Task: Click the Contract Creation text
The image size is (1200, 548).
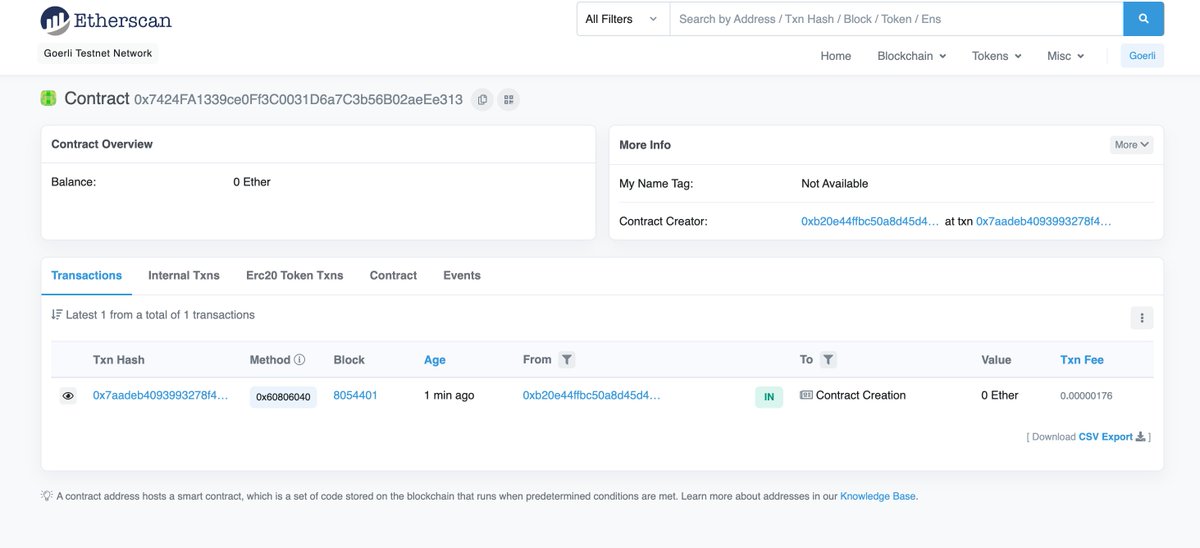Action: tap(861, 396)
